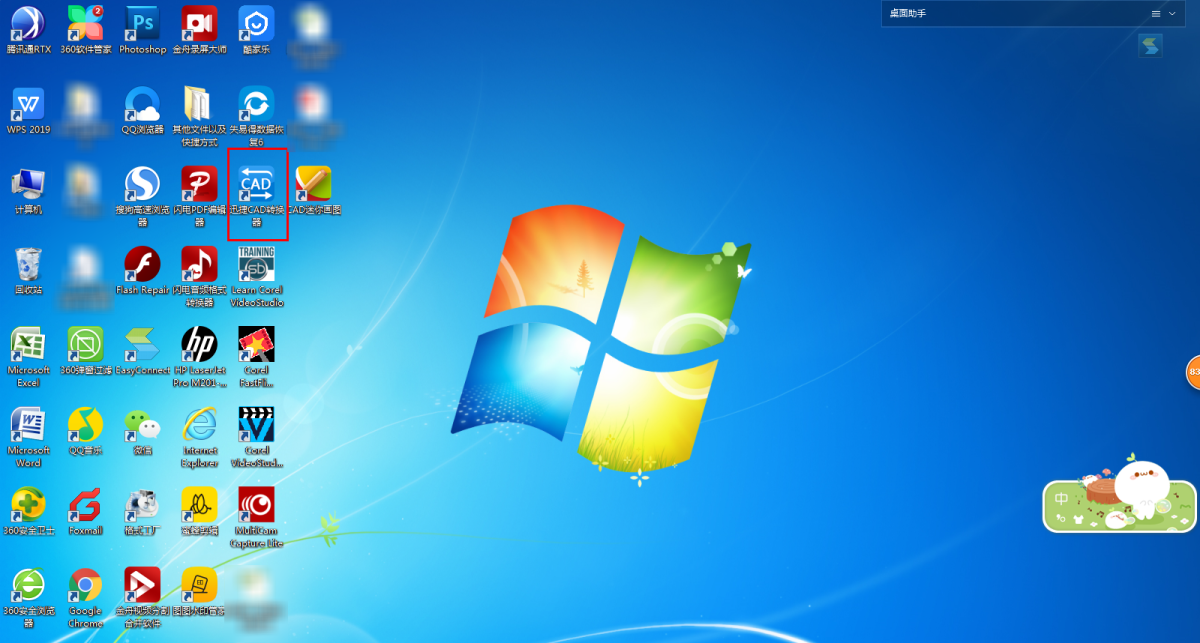The image size is (1200, 643).
Task: Open the 桌面助手 hamburger menu
Action: coord(1156,14)
